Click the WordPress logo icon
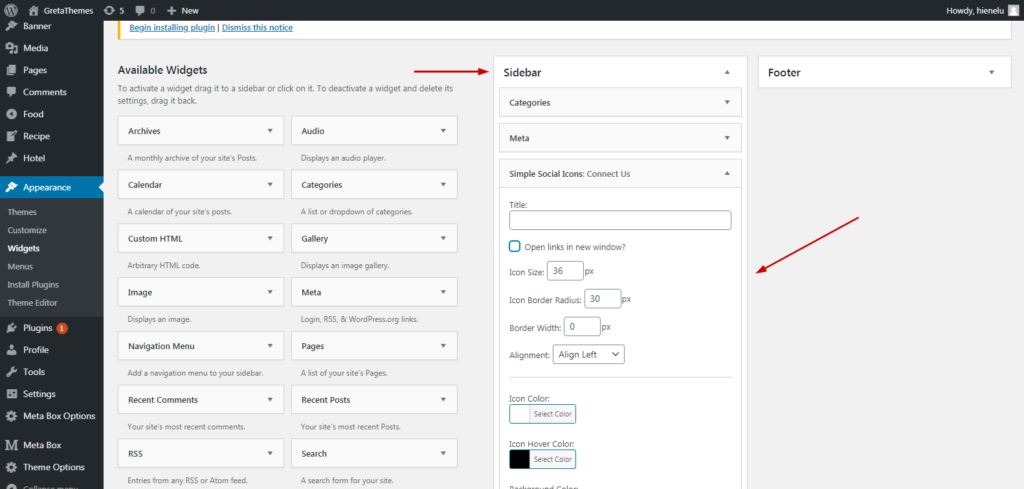The image size is (1024, 489). [10, 10]
